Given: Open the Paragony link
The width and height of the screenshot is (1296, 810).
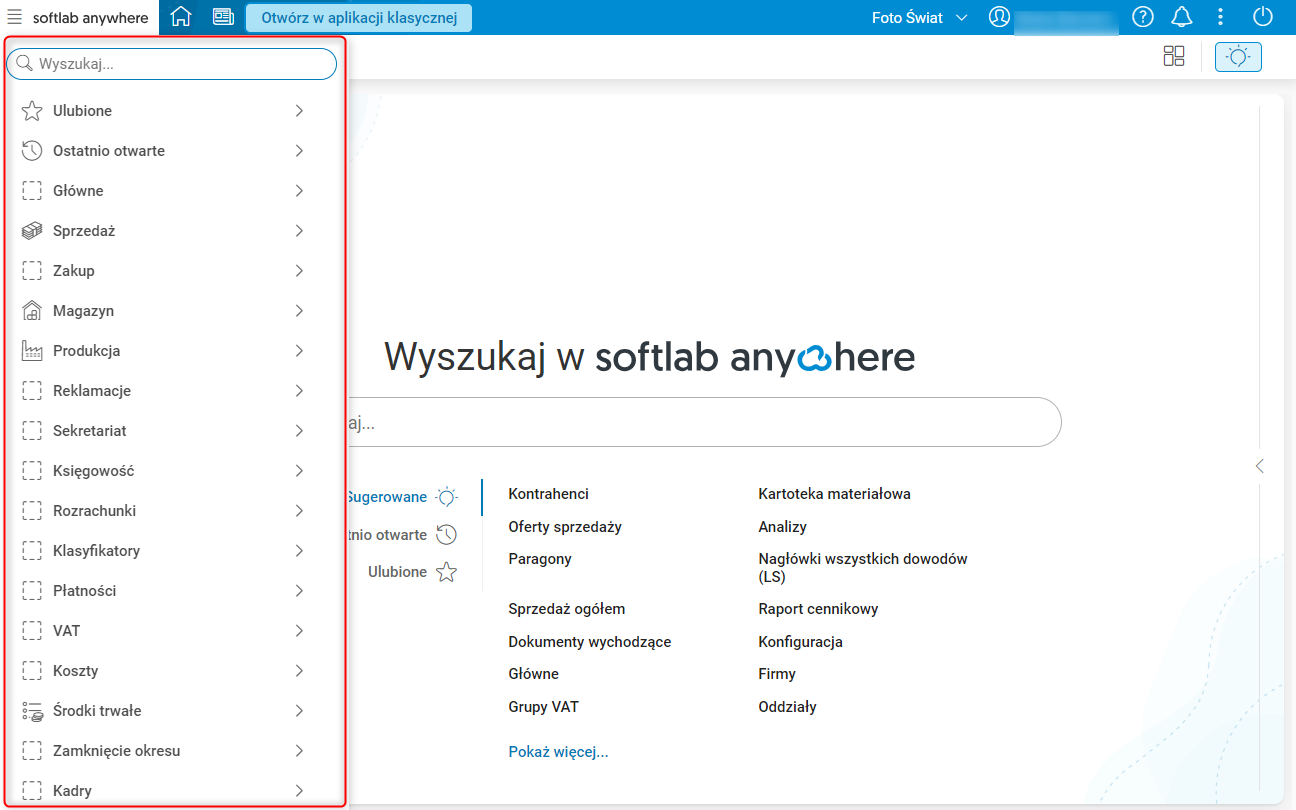Looking at the screenshot, I should pos(540,559).
